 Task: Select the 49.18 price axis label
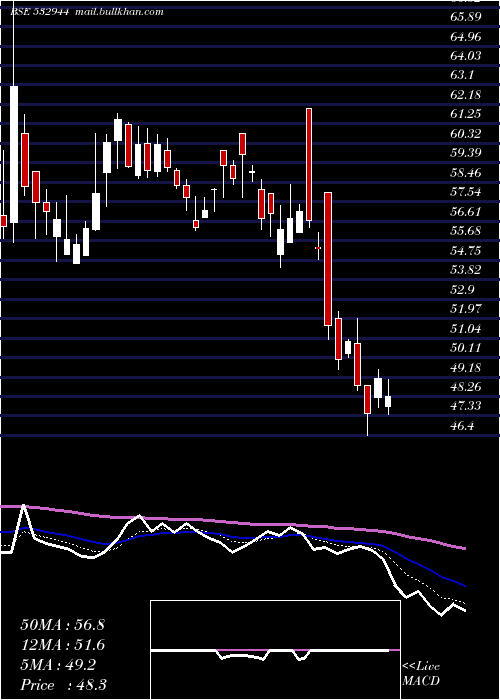click(466, 367)
